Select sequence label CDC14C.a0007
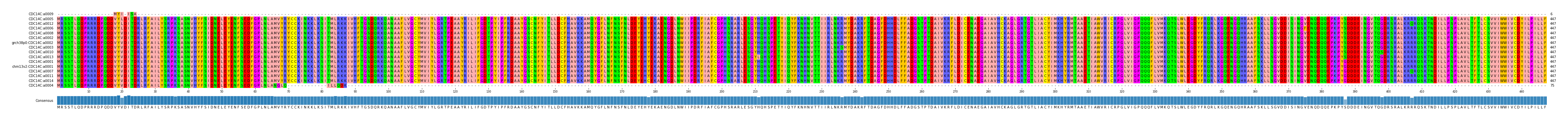The height and width of the screenshot is (121, 1568). [41, 71]
